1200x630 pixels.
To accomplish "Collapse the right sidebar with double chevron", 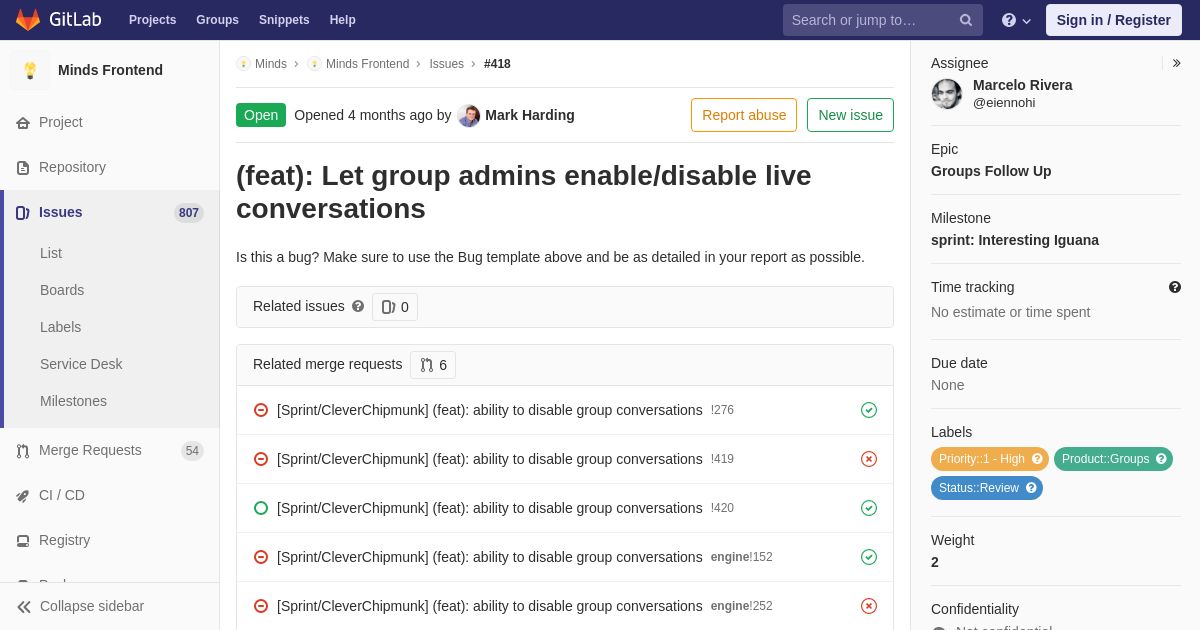I will pos(1176,63).
